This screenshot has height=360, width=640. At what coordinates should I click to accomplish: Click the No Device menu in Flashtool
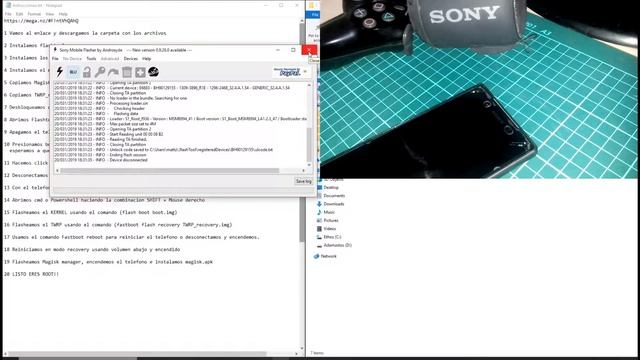[x=72, y=59]
